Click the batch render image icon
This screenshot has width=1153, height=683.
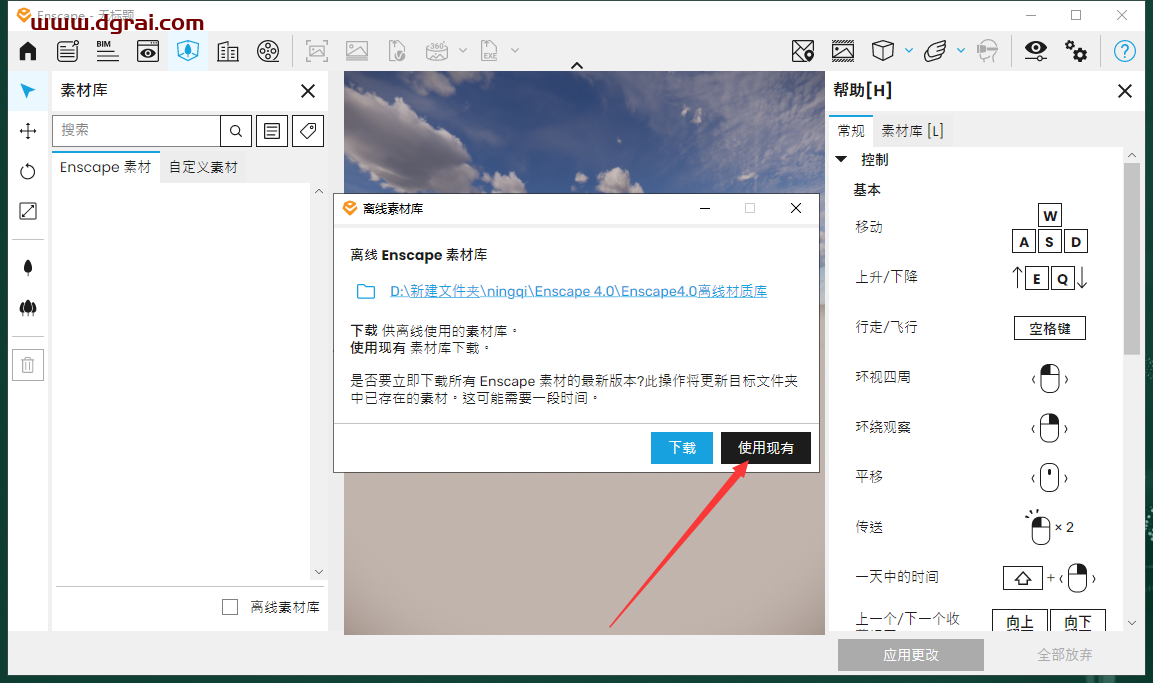[357, 51]
